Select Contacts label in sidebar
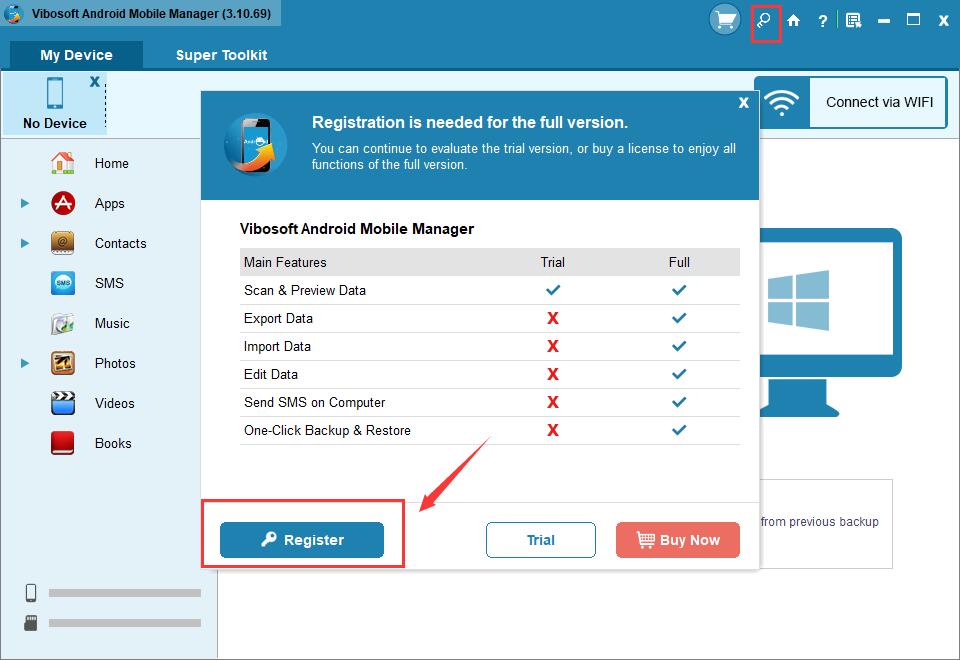 coord(121,244)
